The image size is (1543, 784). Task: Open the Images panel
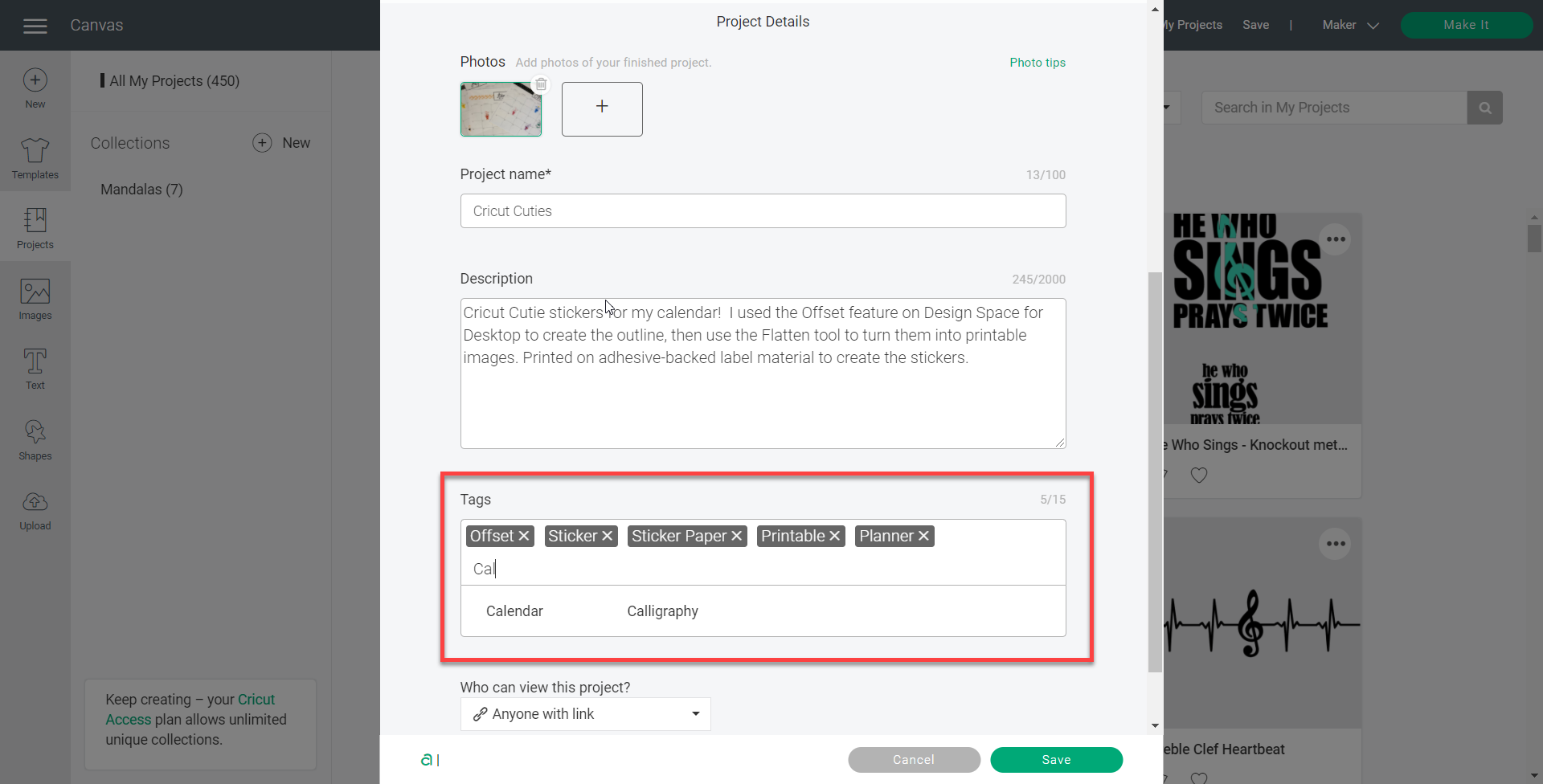tap(35, 299)
